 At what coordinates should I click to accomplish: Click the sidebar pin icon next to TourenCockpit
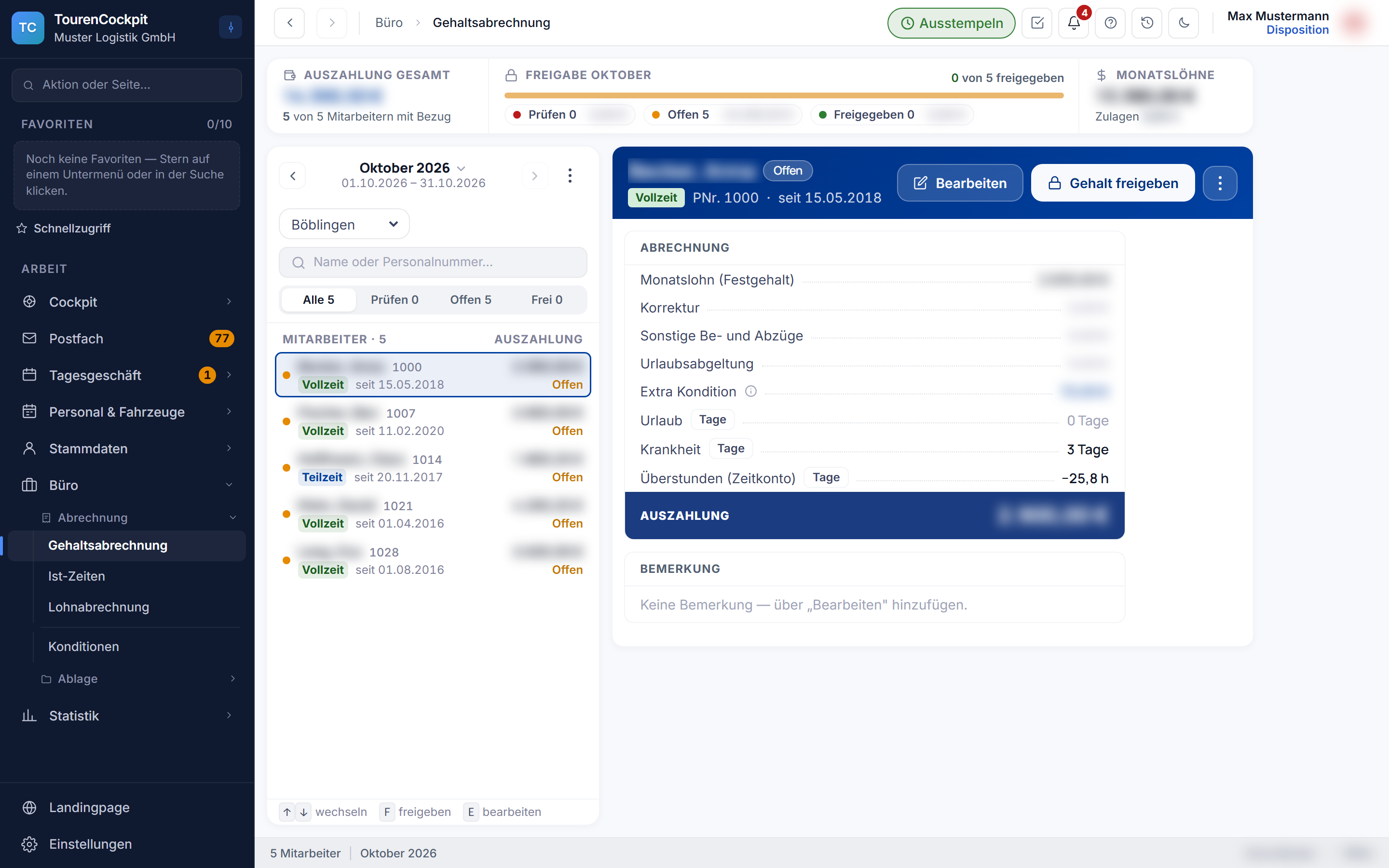[x=231, y=27]
